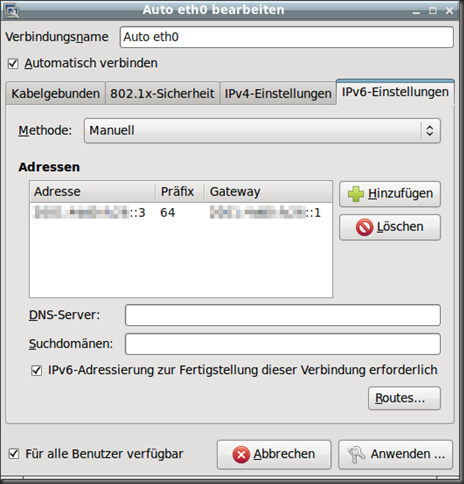Image resolution: width=464 pixels, height=484 pixels.
Task: Minimize the Auto eth0 bearbeiten window
Action: (x=416, y=11)
